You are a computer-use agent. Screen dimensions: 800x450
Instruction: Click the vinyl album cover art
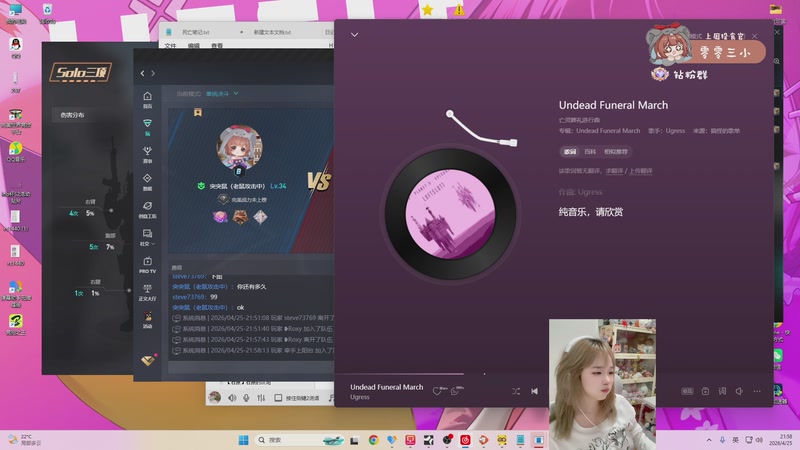pyautogui.click(x=450, y=214)
